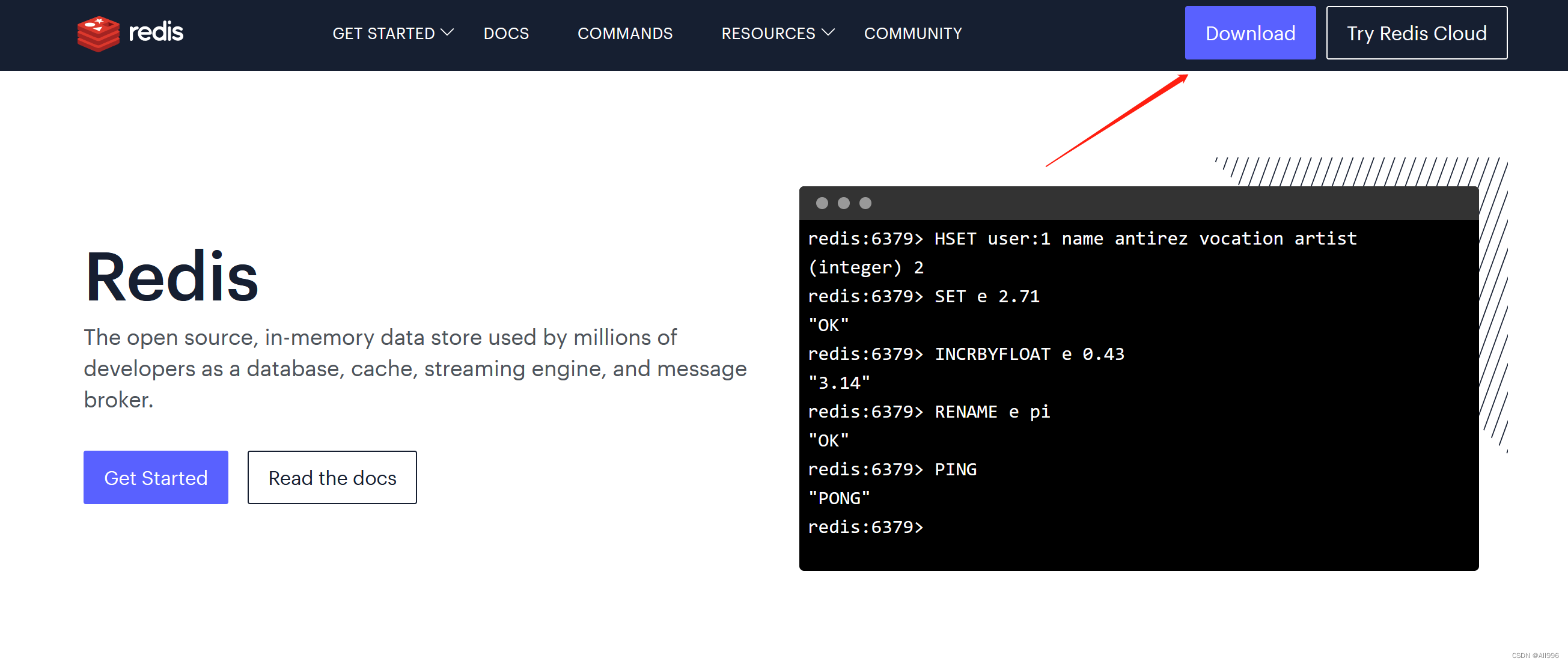The width and height of the screenshot is (1568, 664).
Task: Open the RESOURCES menu chevron
Action: (x=828, y=32)
